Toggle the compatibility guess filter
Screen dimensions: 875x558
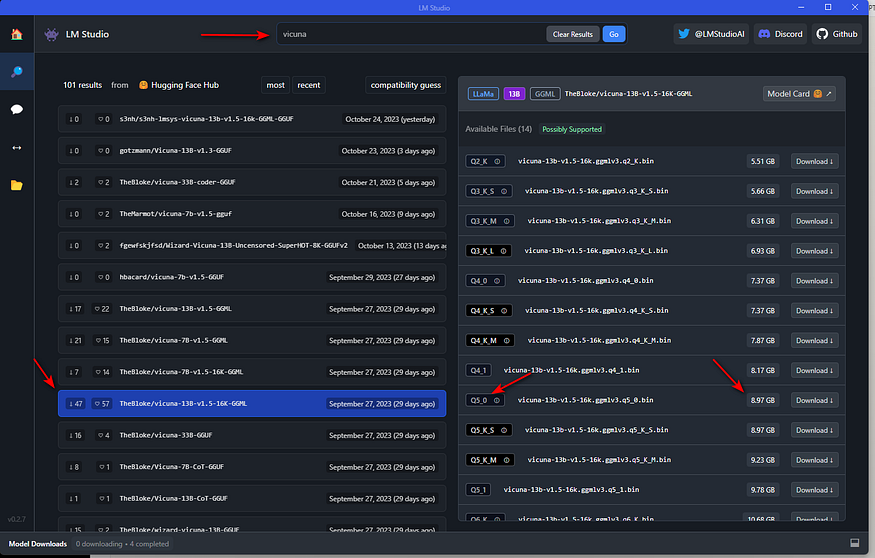[406, 85]
